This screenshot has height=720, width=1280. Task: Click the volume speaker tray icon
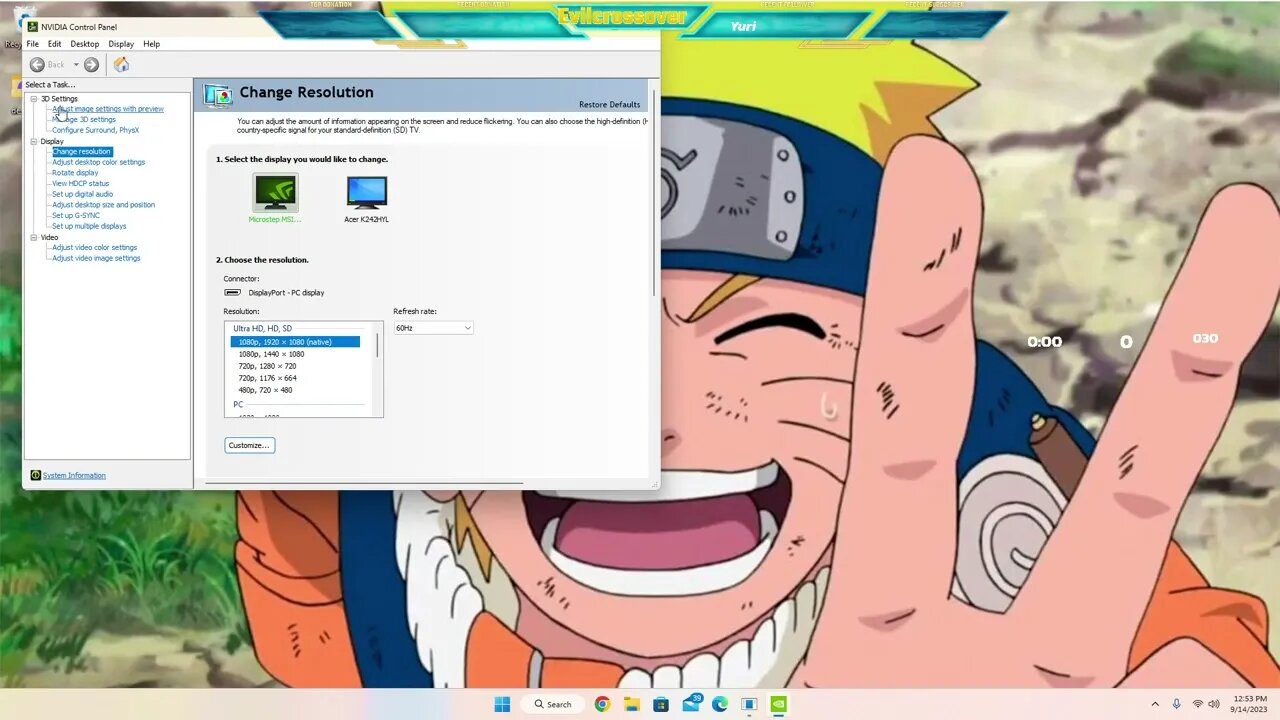coord(1214,704)
